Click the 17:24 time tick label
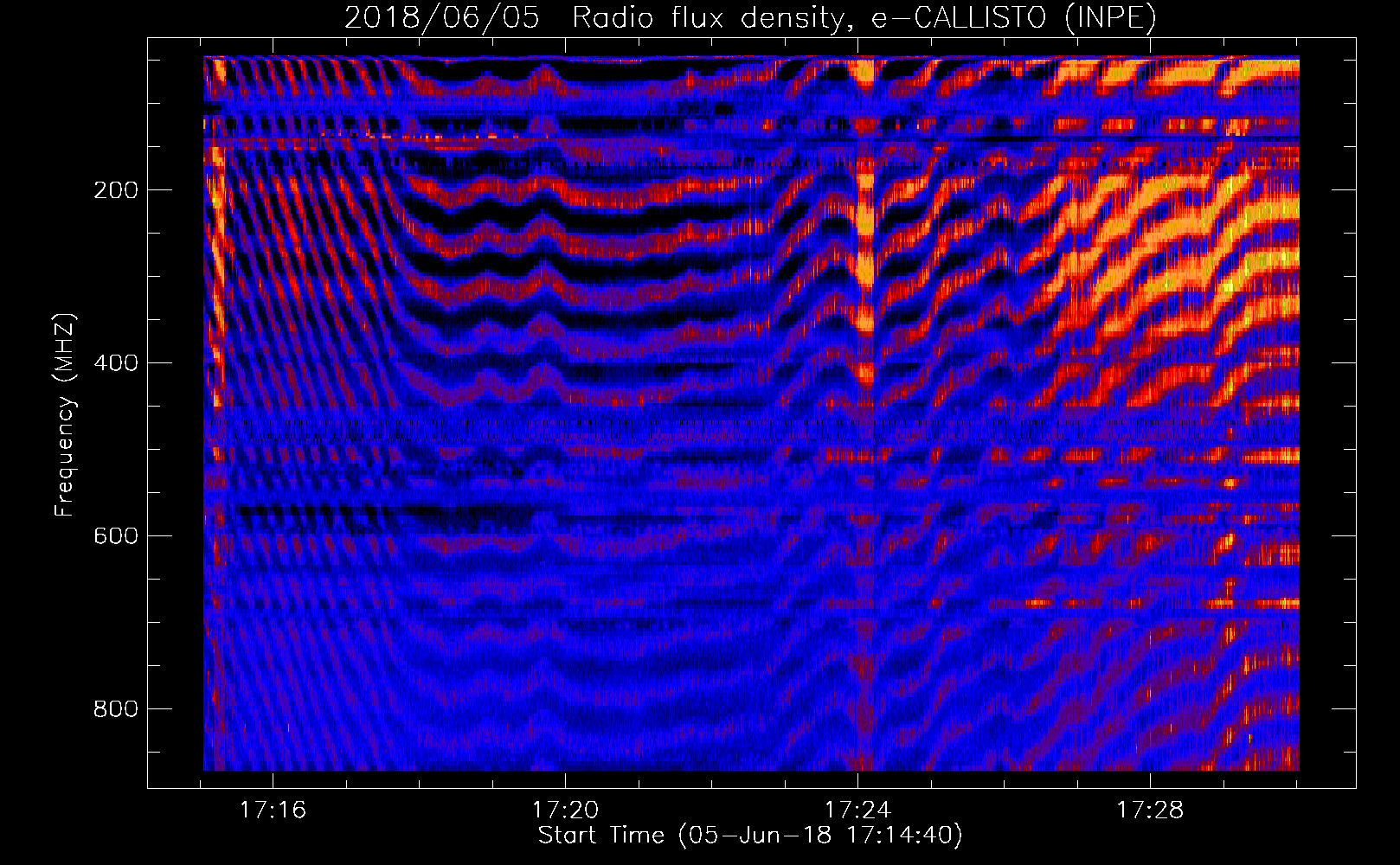The height and width of the screenshot is (865, 1400). [x=857, y=811]
